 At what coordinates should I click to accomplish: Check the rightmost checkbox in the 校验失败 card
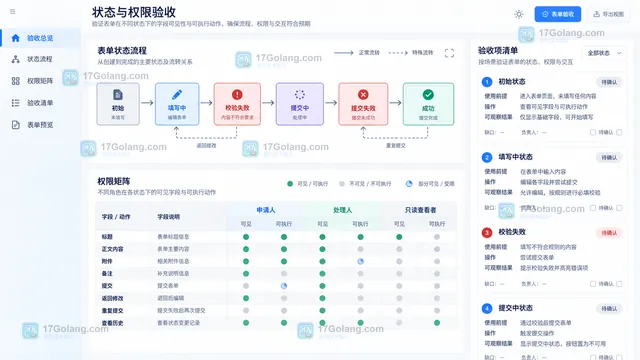click(x=619, y=284)
